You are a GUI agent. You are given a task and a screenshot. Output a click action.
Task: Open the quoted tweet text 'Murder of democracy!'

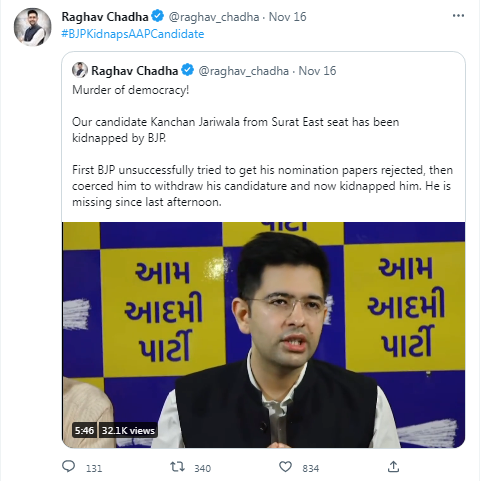(x=131, y=90)
